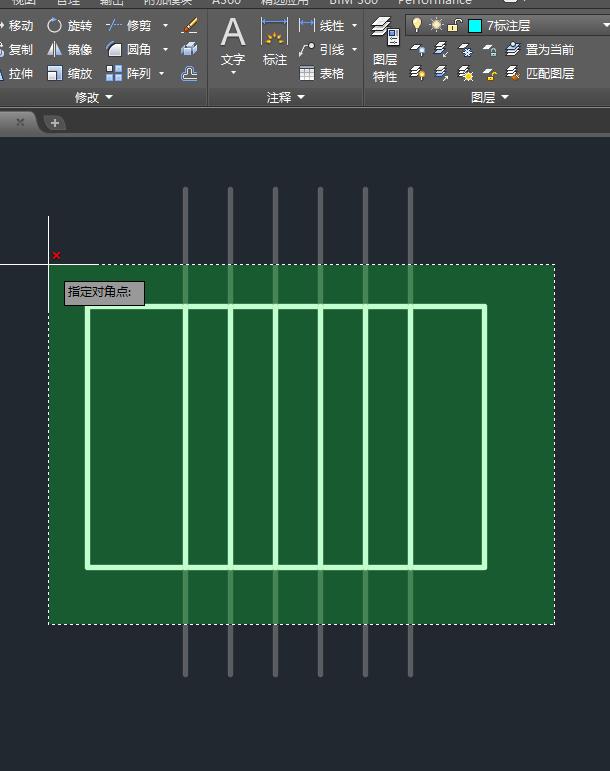The image size is (610, 771).
Task: Select the 引线 (Leader) tool
Action: 321,50
